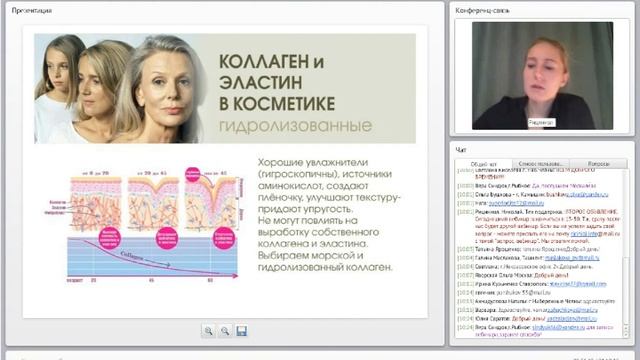Click the chat scrollbar thumb

(626, 291)
